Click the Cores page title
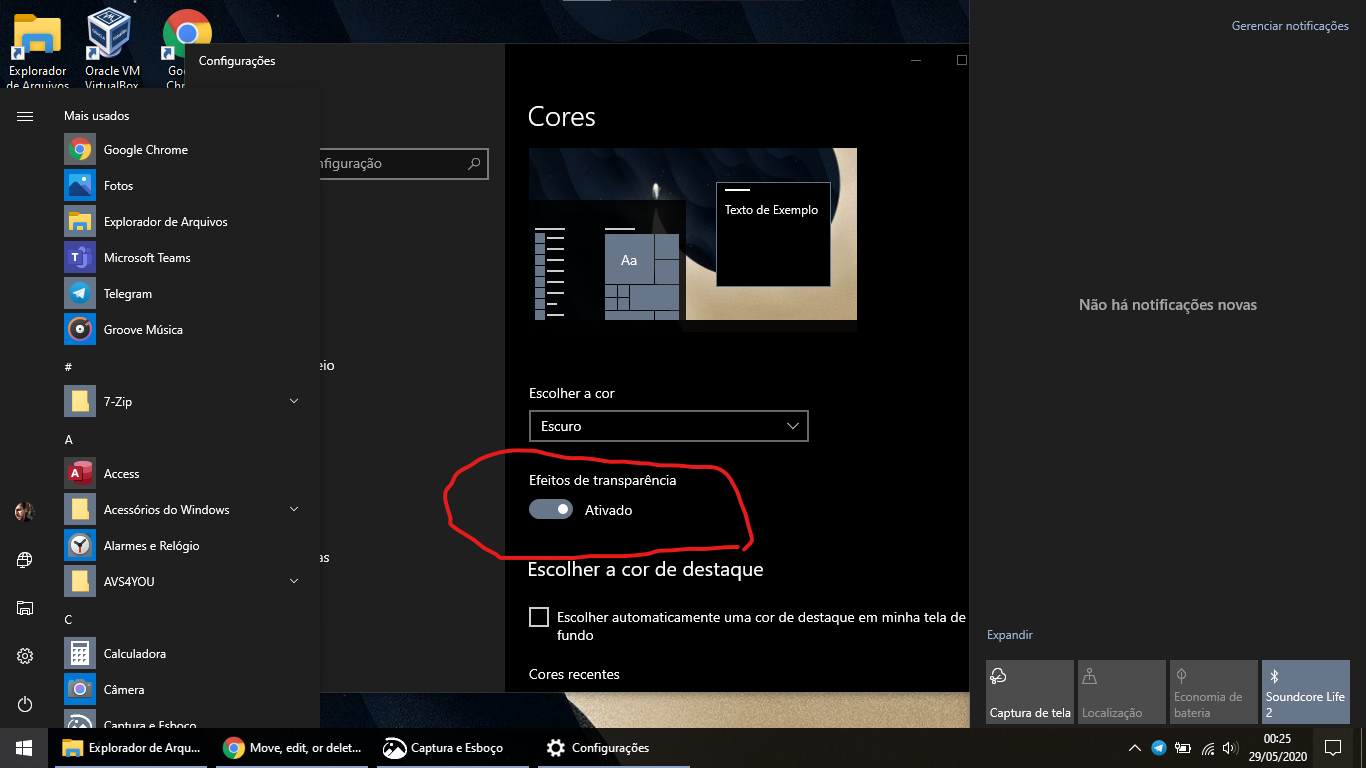This screenshot has width=1366, height=768. click(562, 117)
